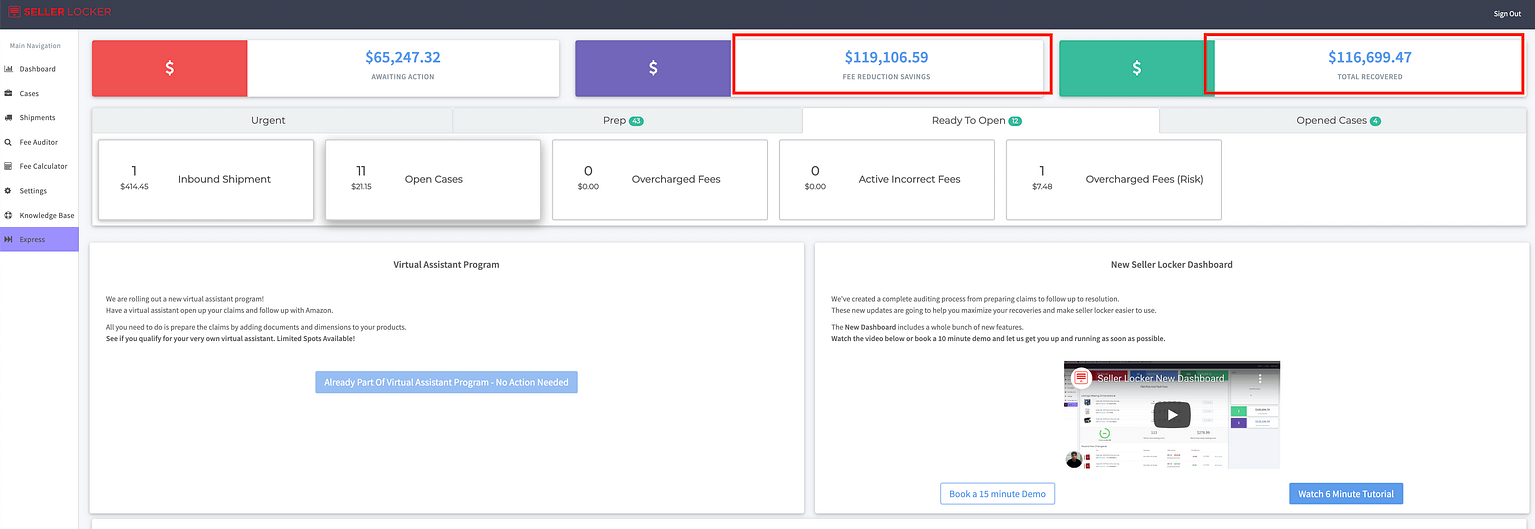Click the purple dollar sign tile
The height and width of the screenshot is (529, 1535).
pos(653,68)
